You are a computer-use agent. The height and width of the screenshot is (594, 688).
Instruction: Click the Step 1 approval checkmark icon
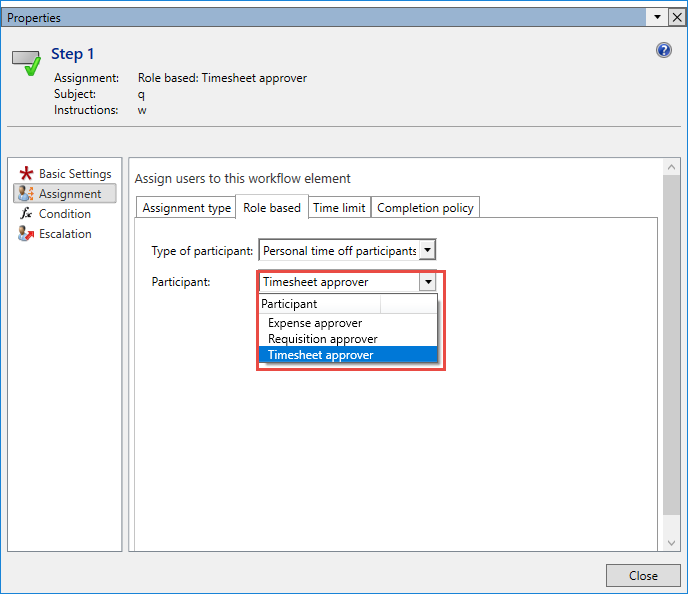click(x=27, y=63)
